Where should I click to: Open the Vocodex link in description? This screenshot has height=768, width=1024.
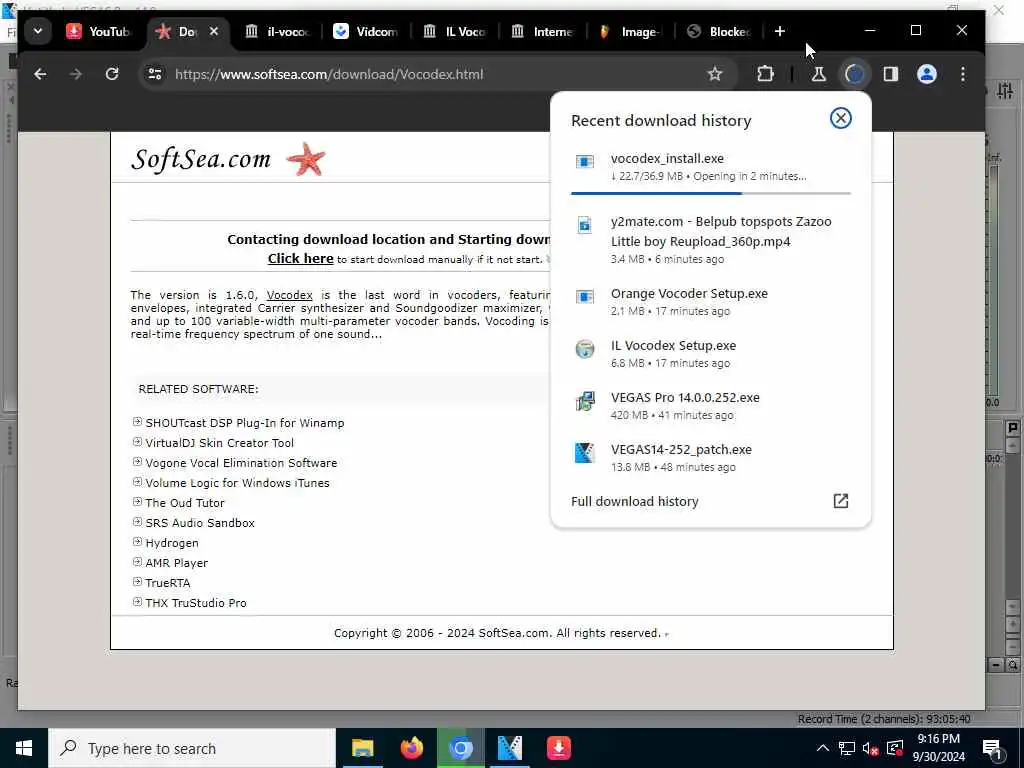coord(289,295)
